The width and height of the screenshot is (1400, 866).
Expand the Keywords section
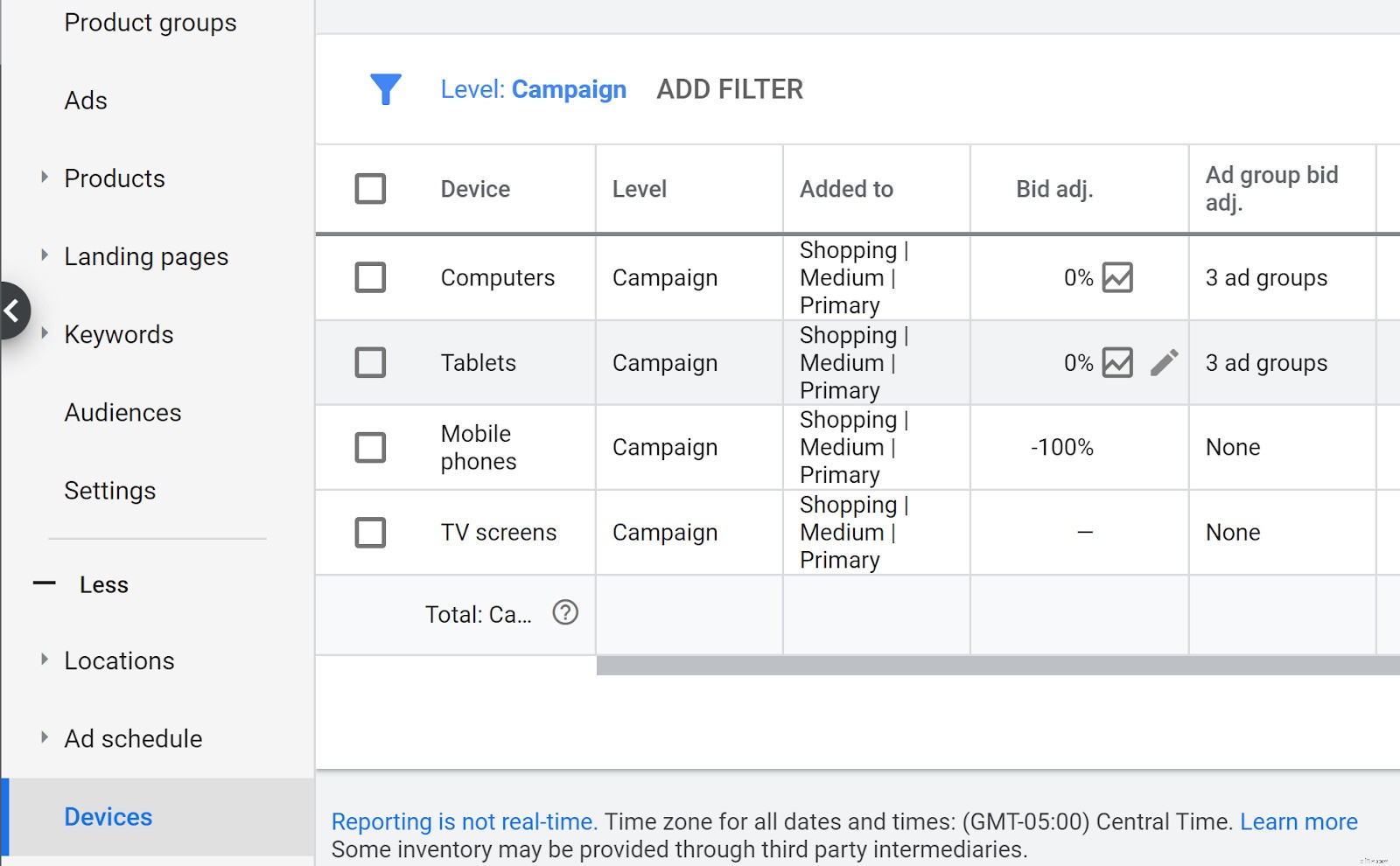tap(43, 332)
